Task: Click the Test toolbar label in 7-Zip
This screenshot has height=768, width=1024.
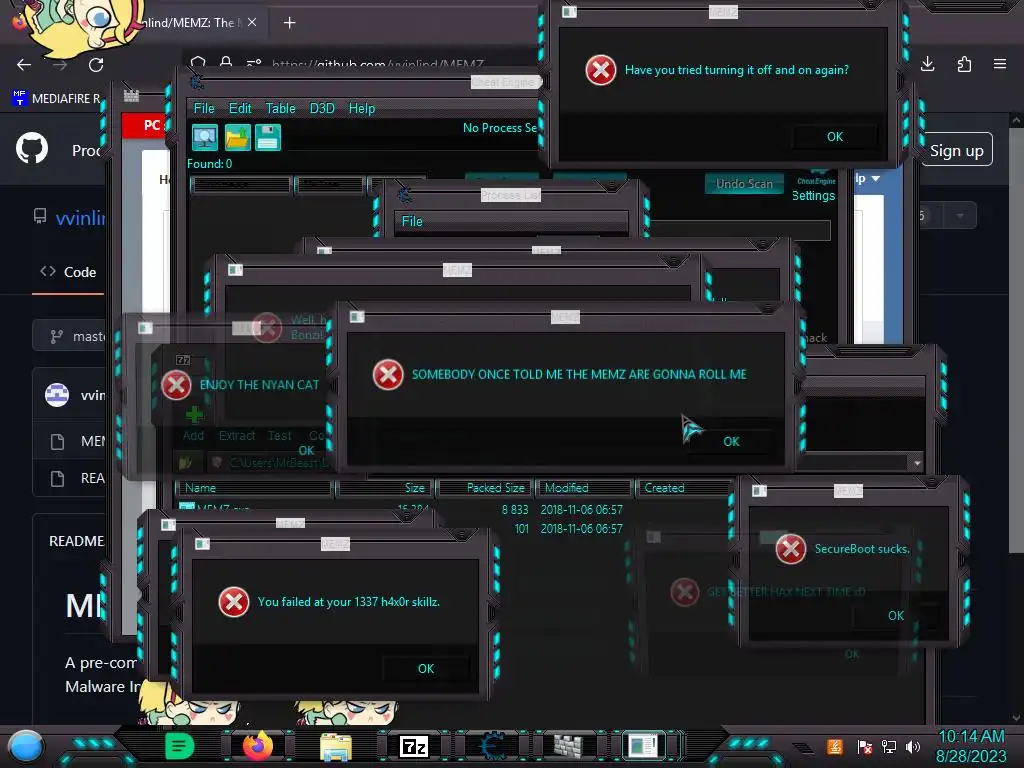Action: click(280, 436)
